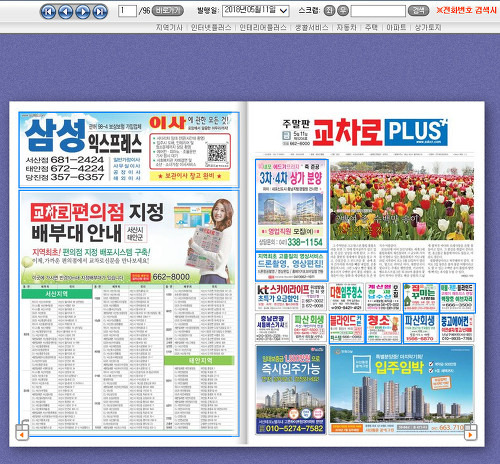Open the 삼성 익스프레스 moving ad
Image resolution: width=500 pixels, height=464 pixels.
click(x=129, y=150)
